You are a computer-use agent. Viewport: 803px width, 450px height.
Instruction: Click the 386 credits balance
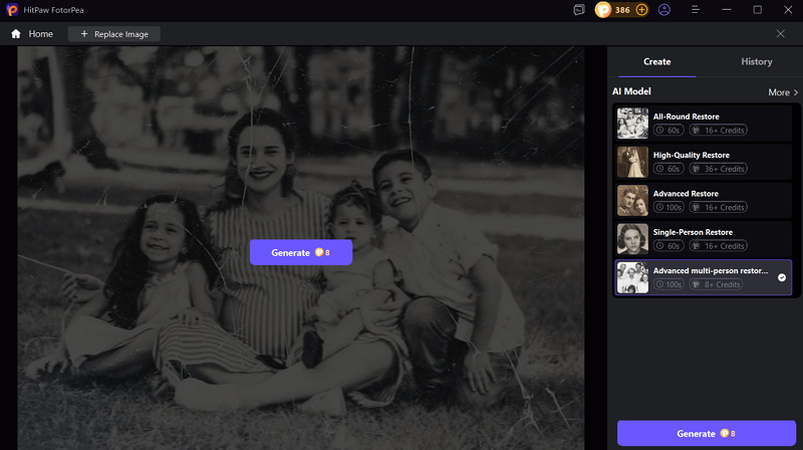pos(622,10)
